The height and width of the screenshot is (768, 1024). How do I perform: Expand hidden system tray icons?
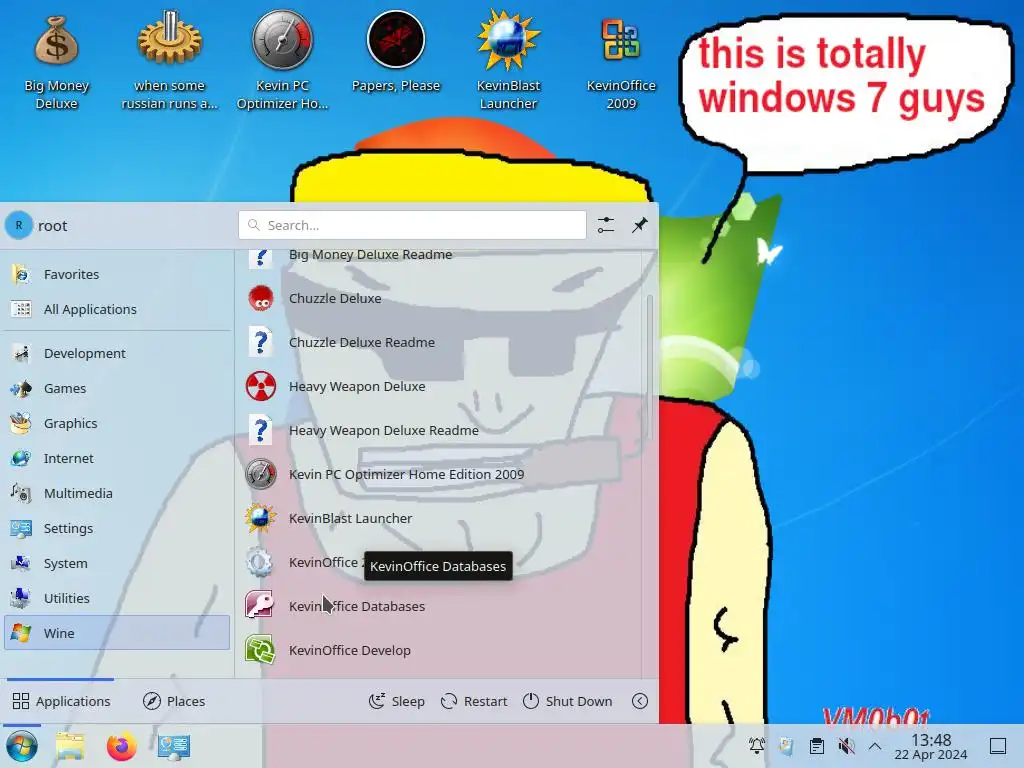coord(875,746)
